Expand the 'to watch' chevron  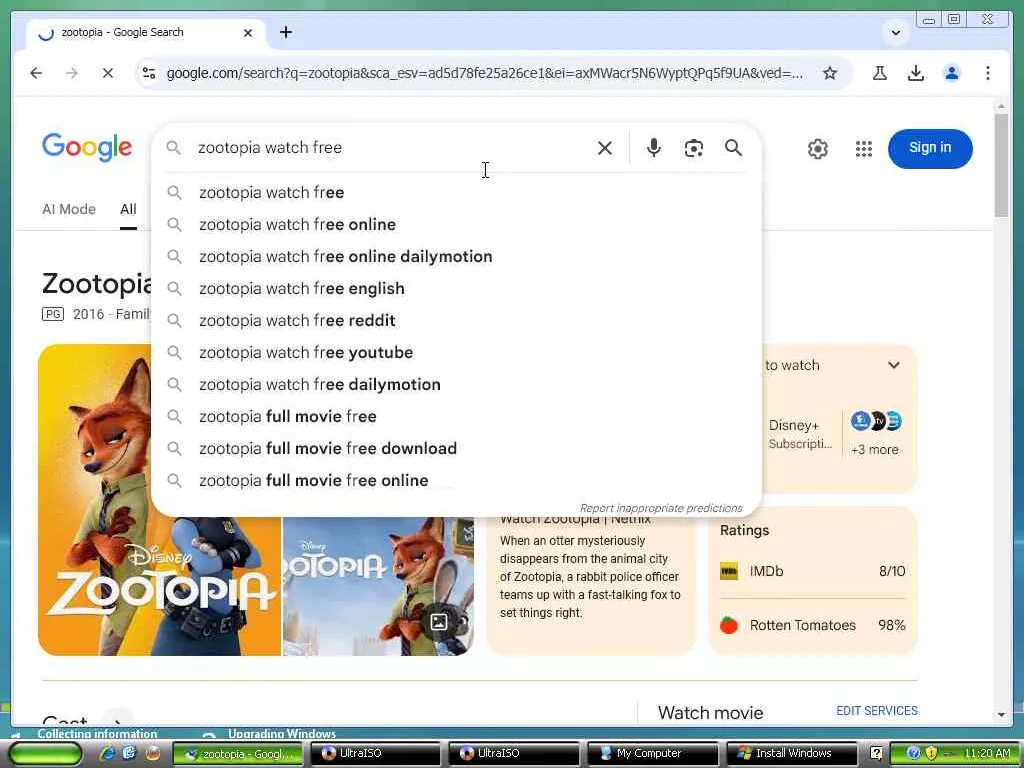pyautogui.click(x=893, y=365)
